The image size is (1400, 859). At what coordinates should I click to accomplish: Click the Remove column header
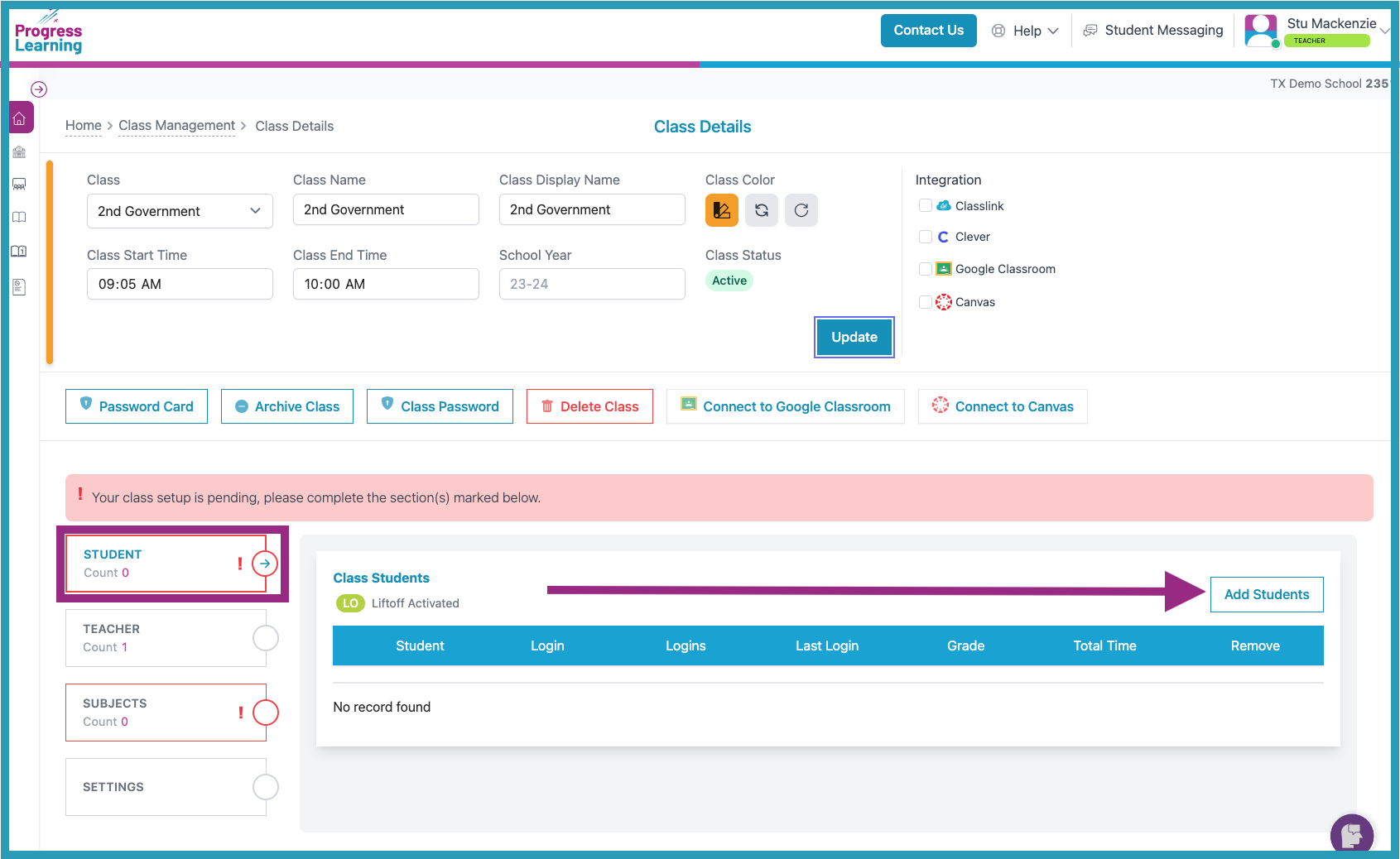click(1255, 645)
